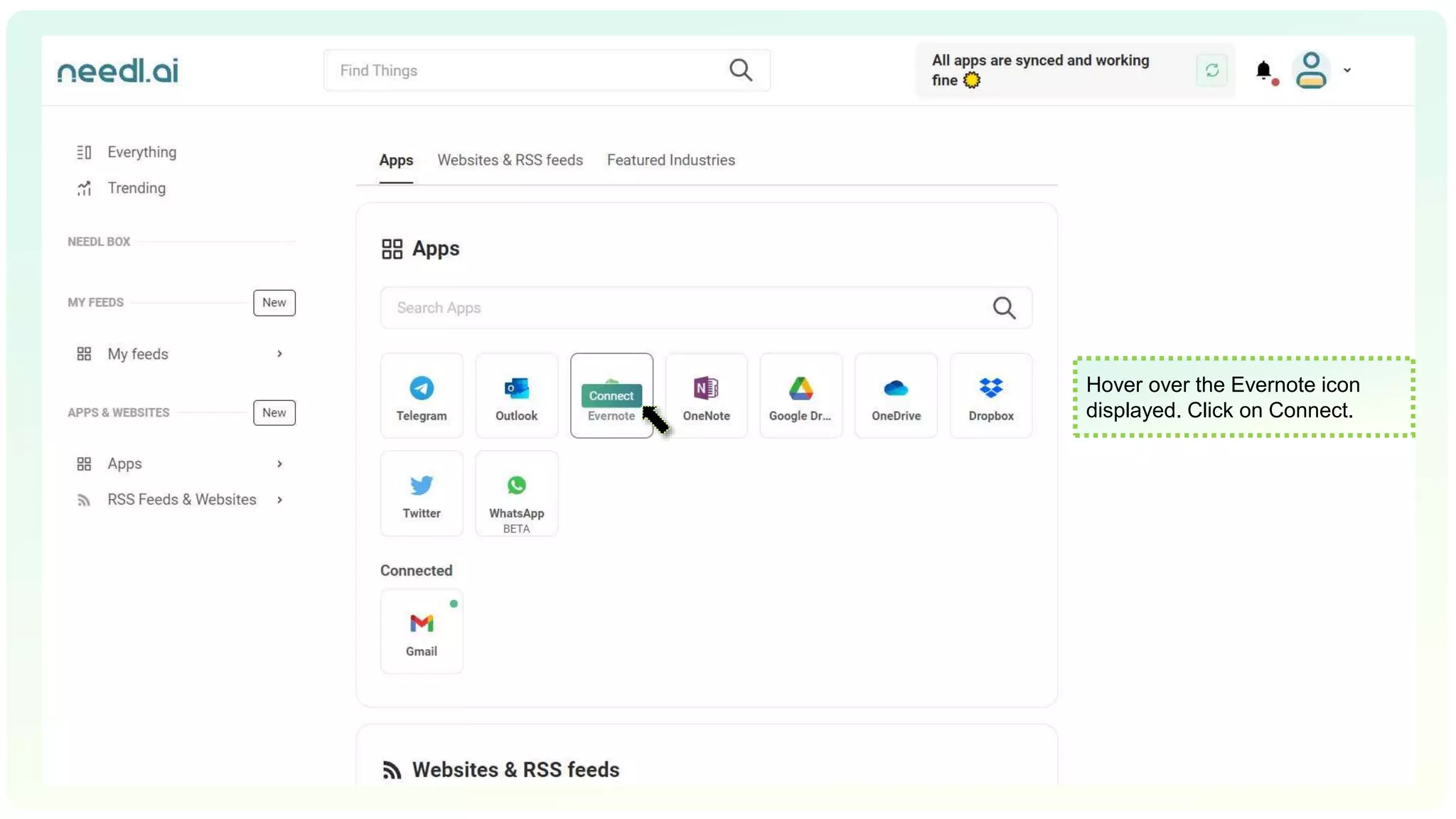Click the sync refresh icon
The height and width of the screenshot is (819, 1456).
pos(1212,70)
